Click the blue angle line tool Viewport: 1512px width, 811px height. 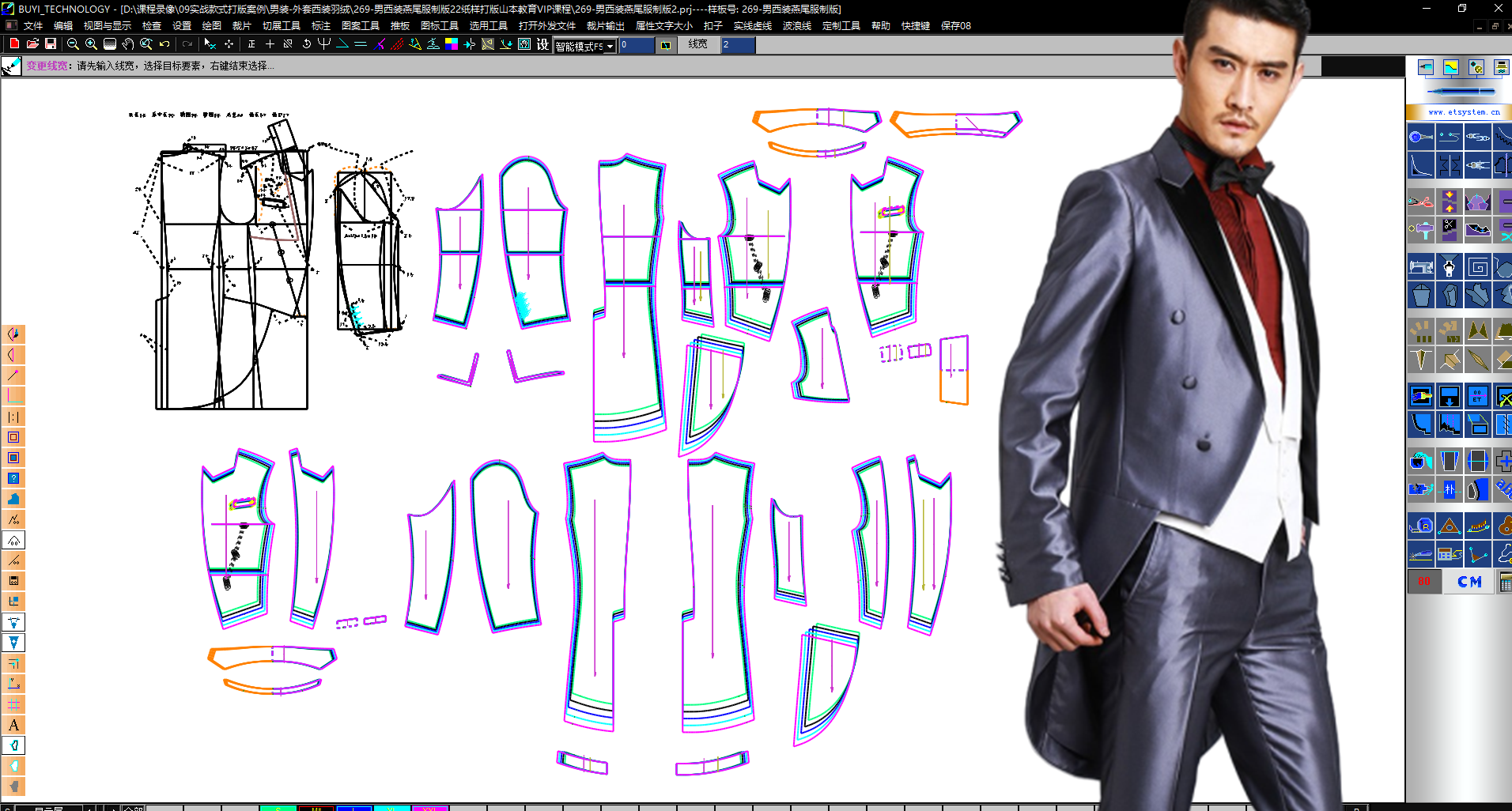tap(342, 43)
